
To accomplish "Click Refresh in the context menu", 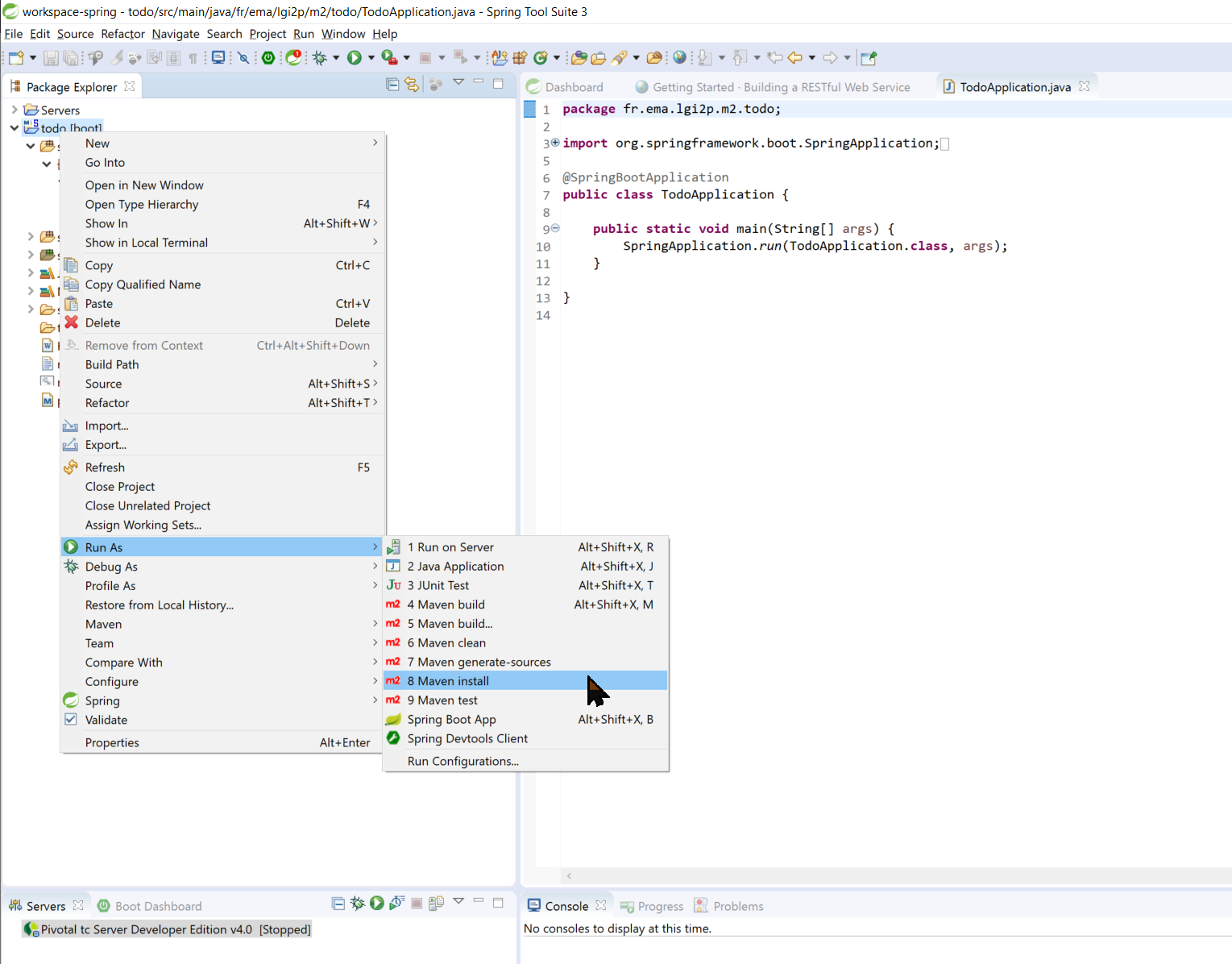I will coord(221,467).
